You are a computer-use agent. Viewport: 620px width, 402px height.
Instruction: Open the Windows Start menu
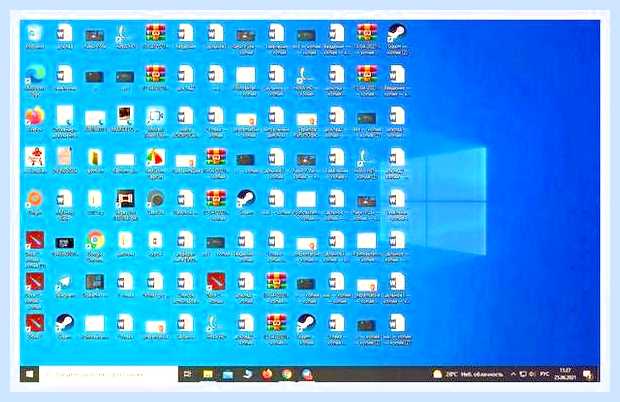pos(30,374)
